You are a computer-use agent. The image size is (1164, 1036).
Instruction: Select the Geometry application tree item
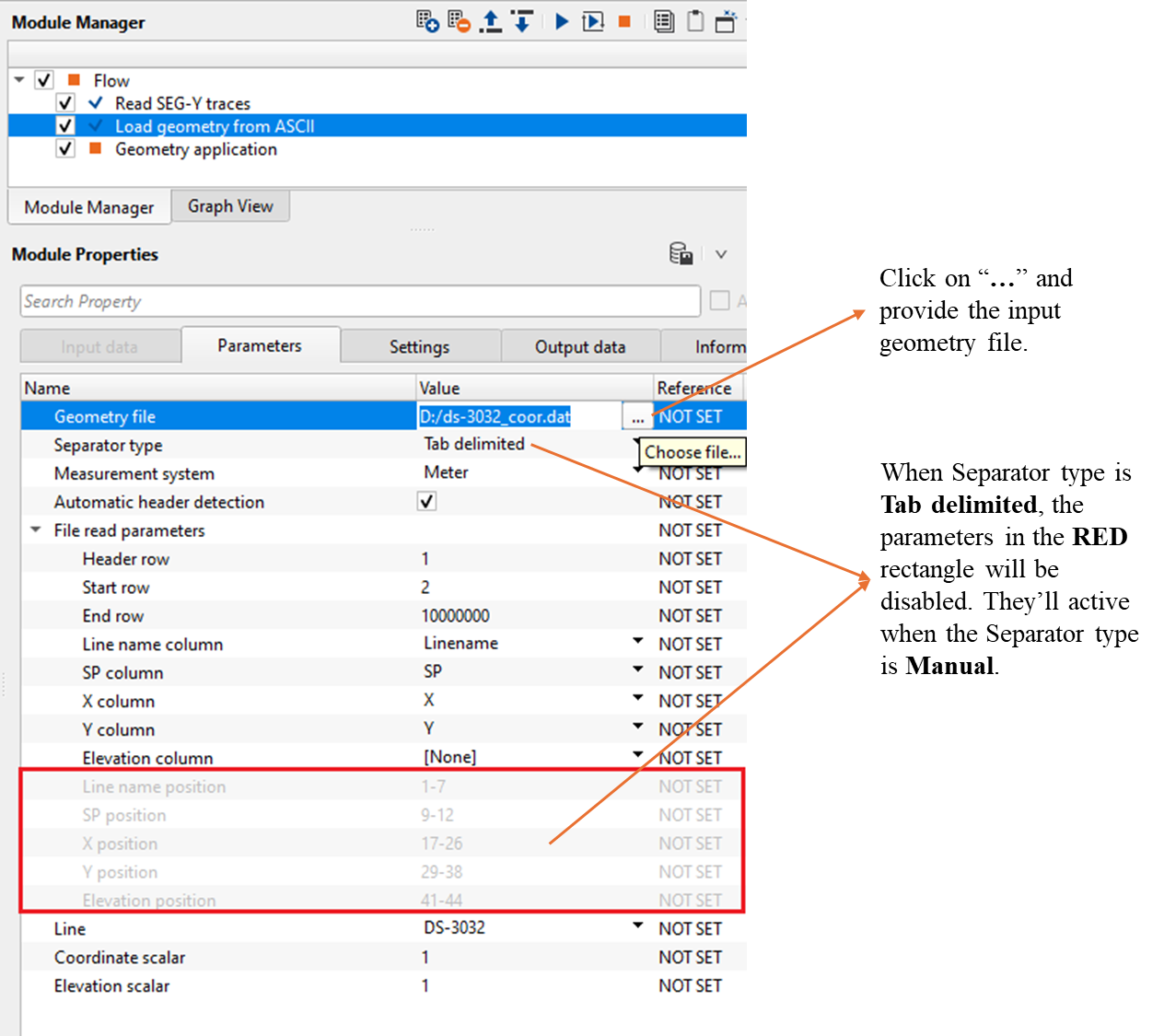coord(195,149)
